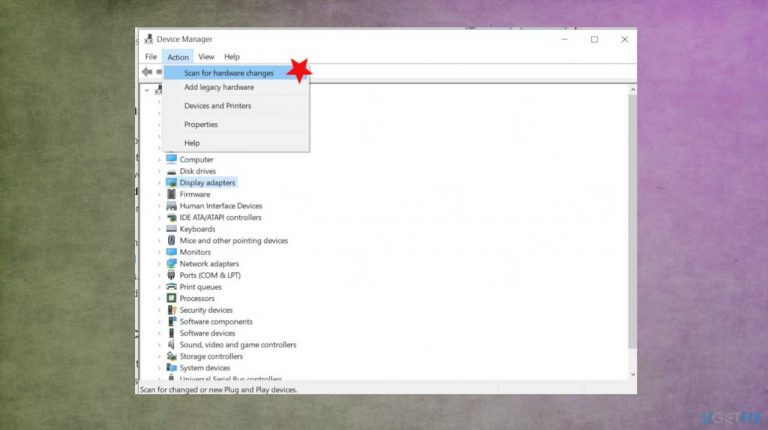Click the Computer category icon
The height and width of the screenshot is (430, 768).
click(x=171, y=159)
